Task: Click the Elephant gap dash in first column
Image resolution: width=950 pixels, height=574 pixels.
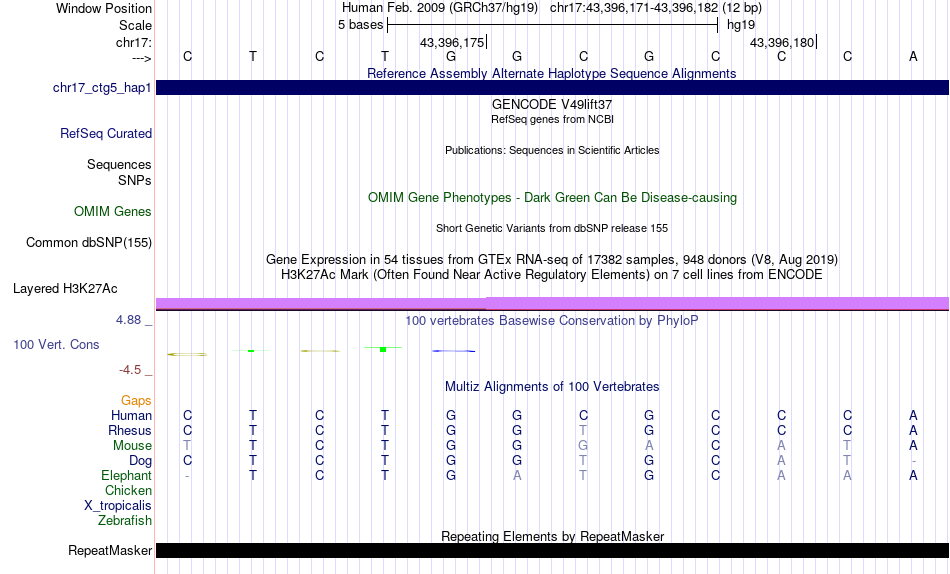Action: [187, 476]
